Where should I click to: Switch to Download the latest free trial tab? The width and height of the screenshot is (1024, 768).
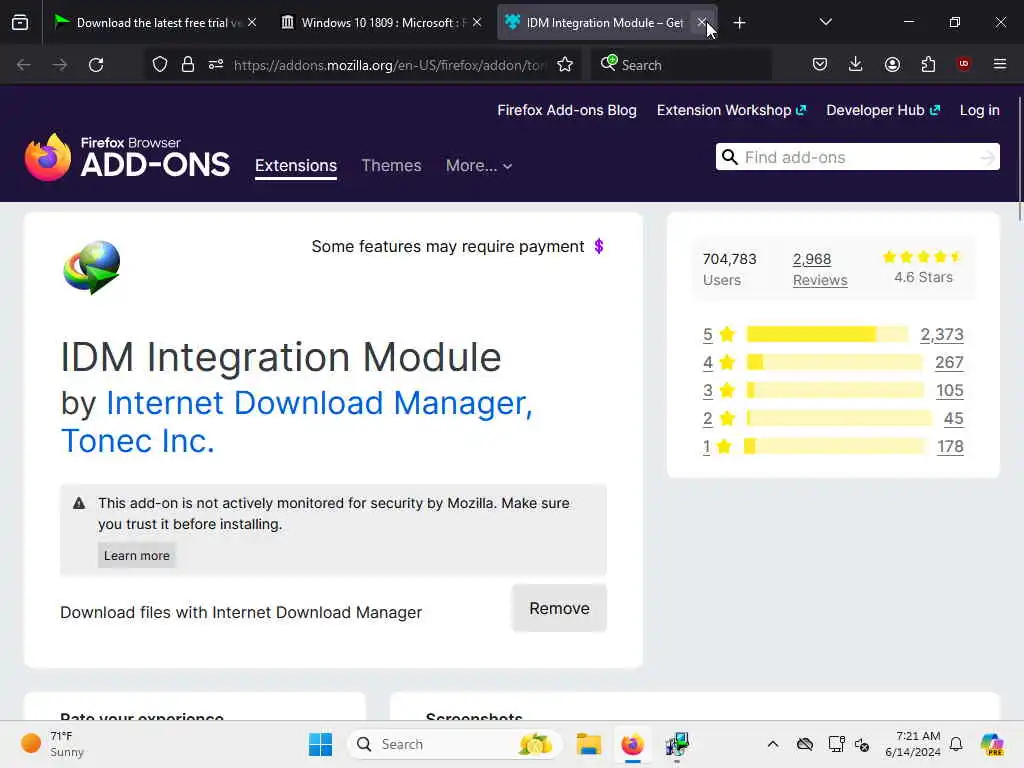point(155,23)
